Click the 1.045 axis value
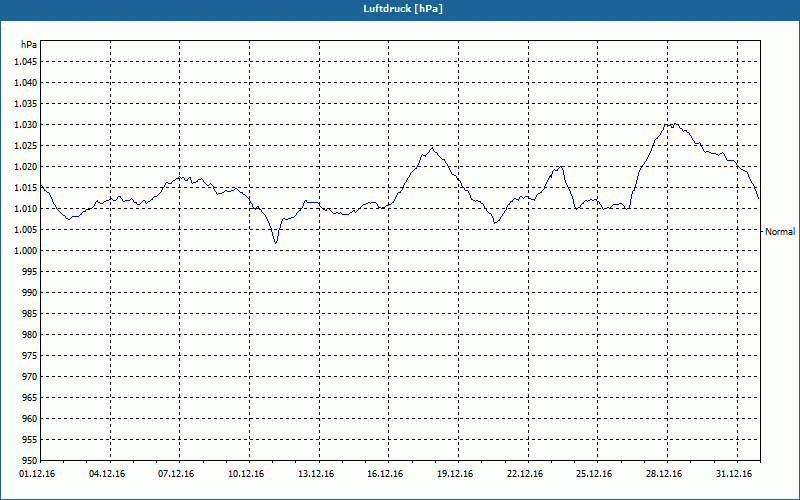800x500 pixels. point(26,62)
